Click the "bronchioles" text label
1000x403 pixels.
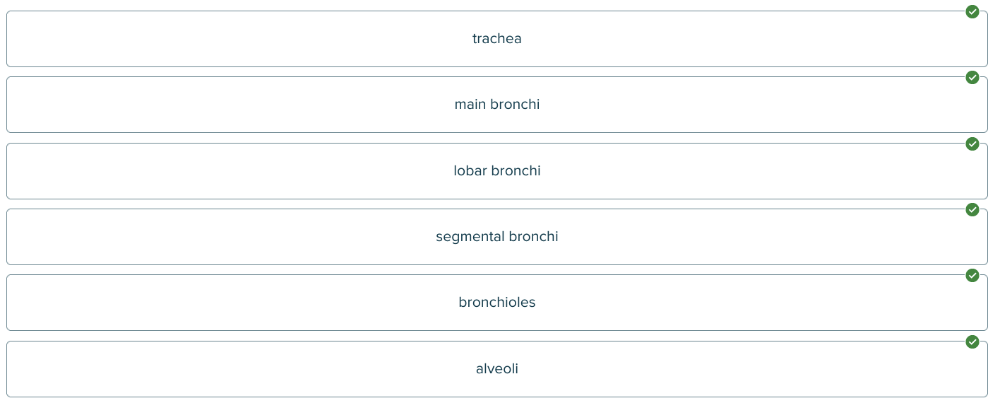click(497, 303)
